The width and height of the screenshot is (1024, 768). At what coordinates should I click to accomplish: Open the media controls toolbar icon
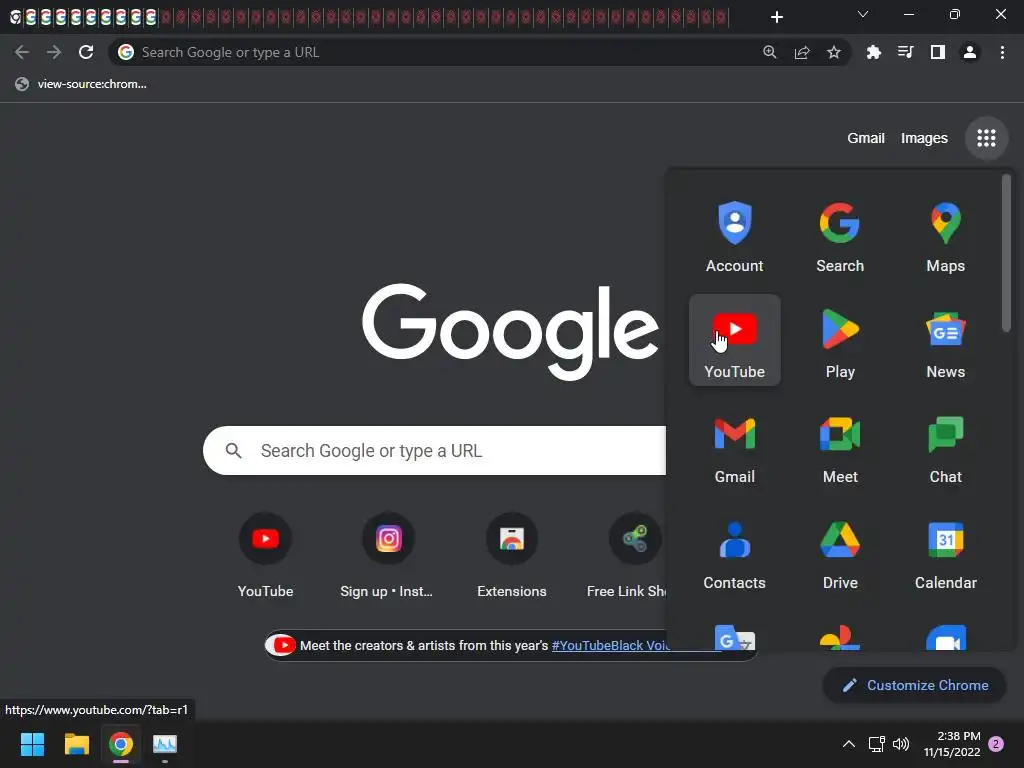tap(905, 52)
